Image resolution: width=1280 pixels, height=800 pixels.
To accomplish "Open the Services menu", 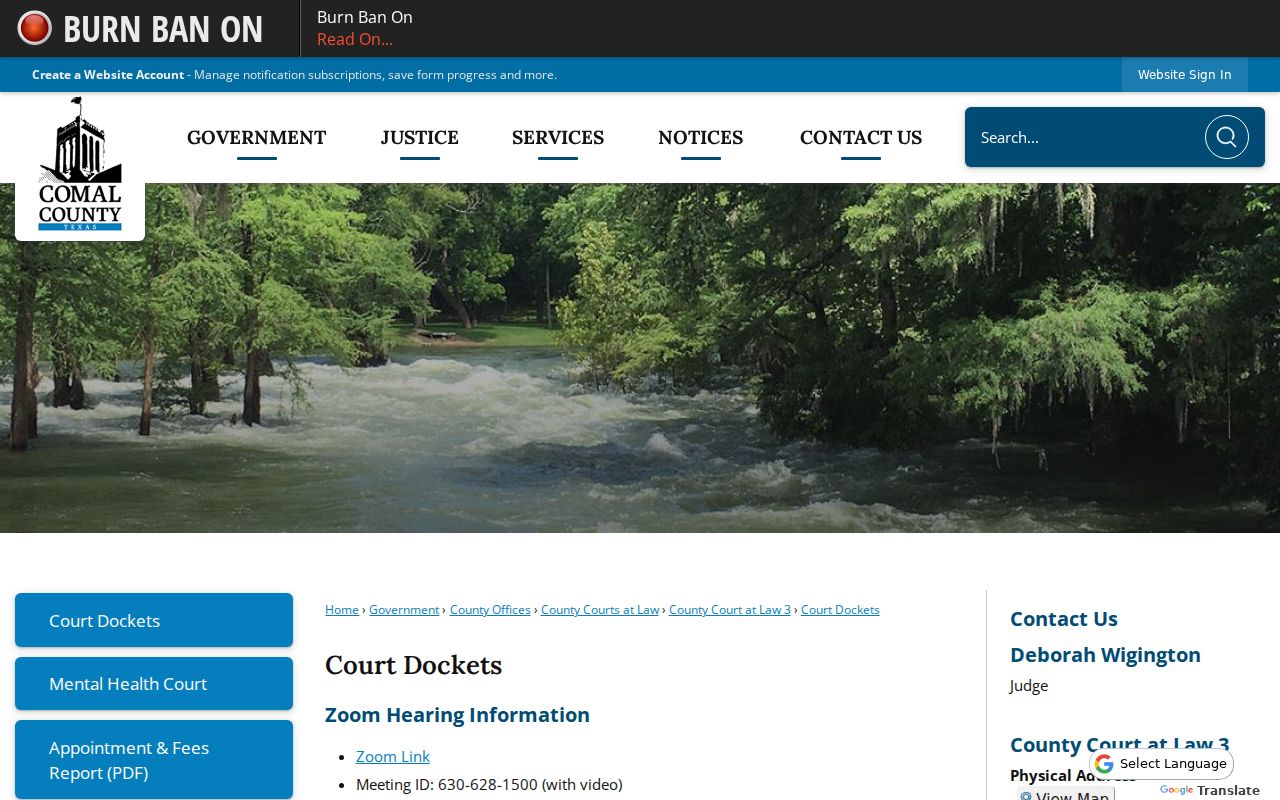I will [x=558, y=138].
